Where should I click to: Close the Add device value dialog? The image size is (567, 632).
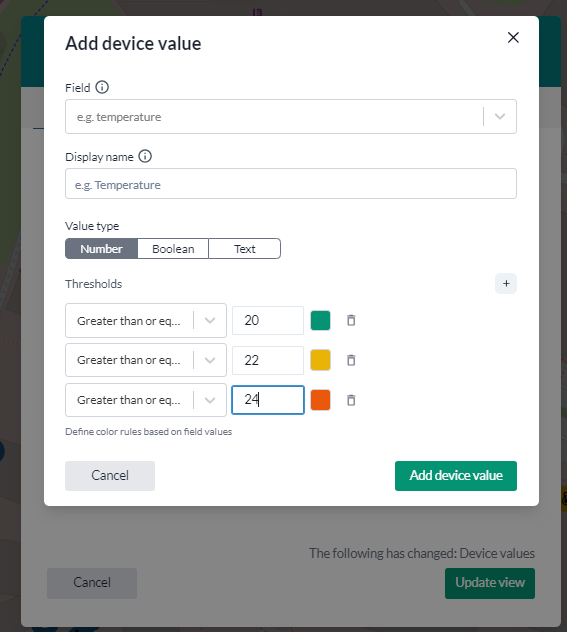coord(513,37)
